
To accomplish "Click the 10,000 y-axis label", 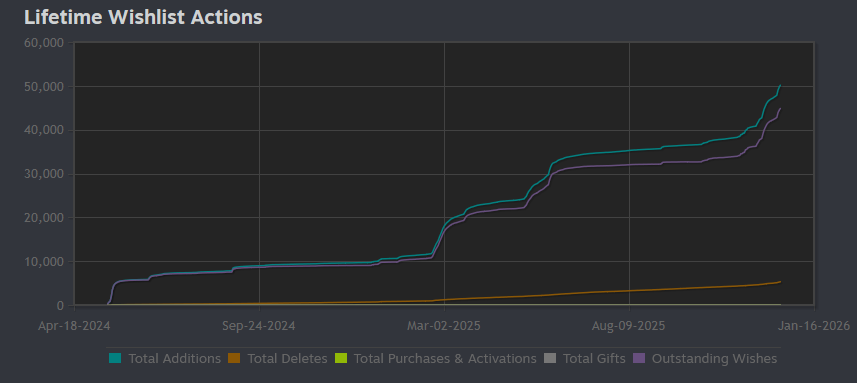I will tap(44, 261).
